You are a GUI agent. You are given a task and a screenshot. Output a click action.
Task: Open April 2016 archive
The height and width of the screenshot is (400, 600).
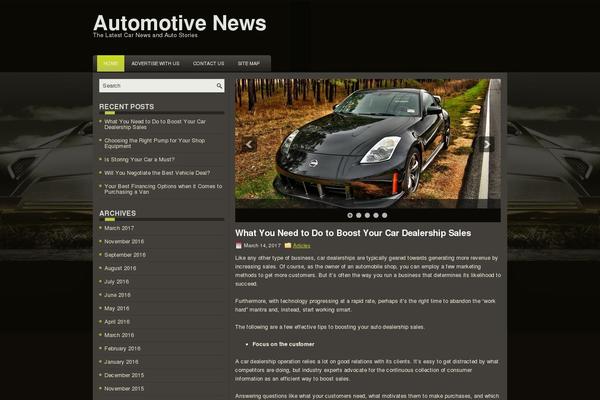117,322
